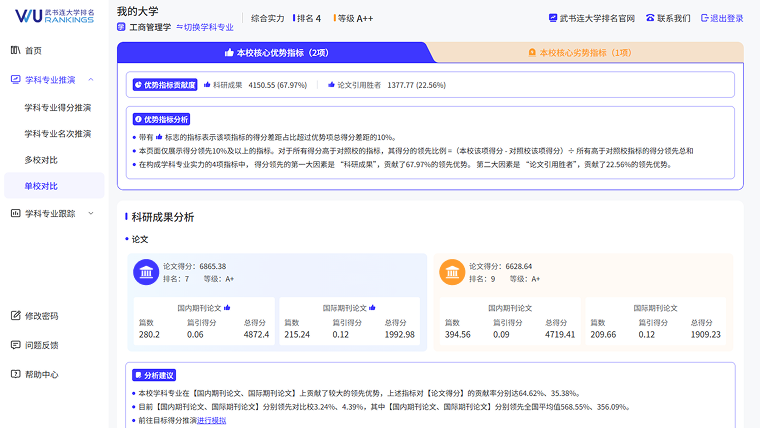This screenshot has width=760, height=428.
Task: Open 学科专业名次推演 page
Action: click(58, 134)
